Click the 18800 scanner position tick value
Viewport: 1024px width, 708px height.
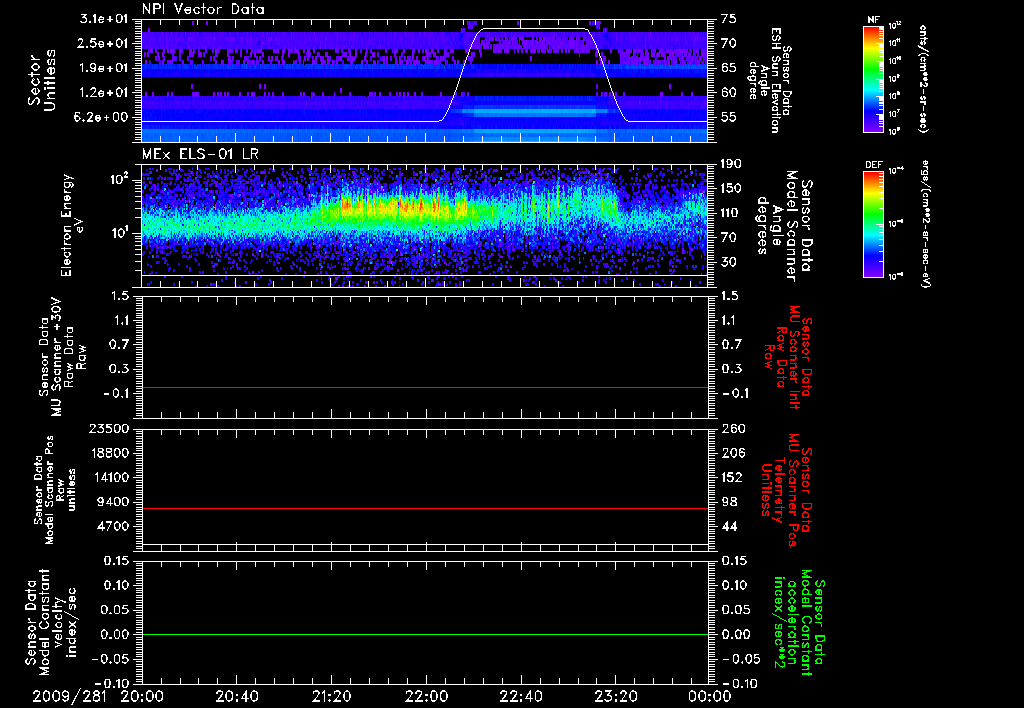108,453
